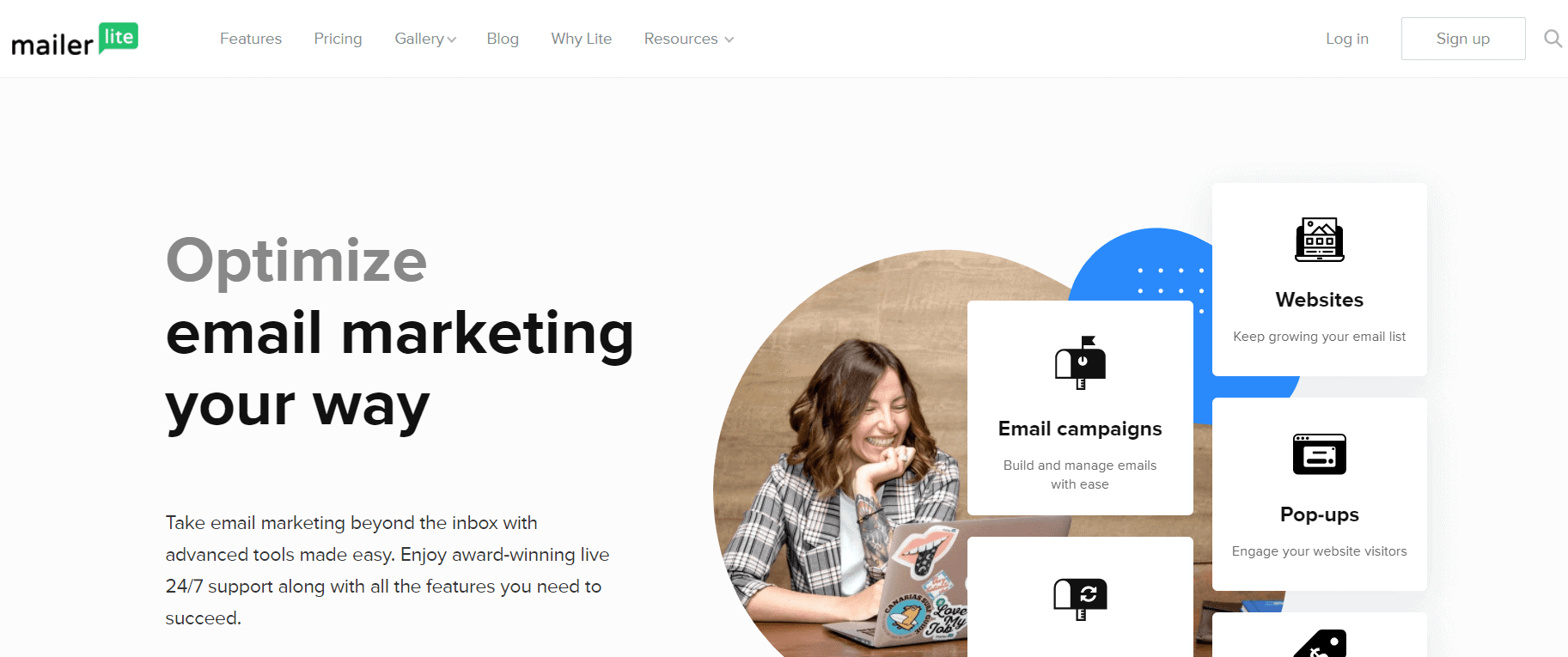Screen dimensions: 1568x657
Task: Open the Why Lite page
Action: (582, 39)
